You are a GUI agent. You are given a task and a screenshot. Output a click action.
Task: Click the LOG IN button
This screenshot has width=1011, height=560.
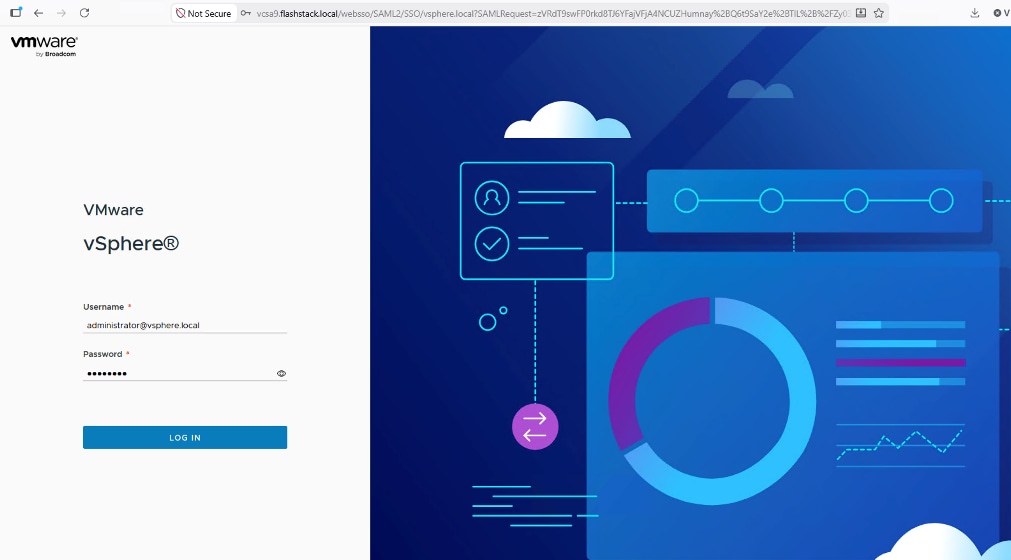coord(184,438)
